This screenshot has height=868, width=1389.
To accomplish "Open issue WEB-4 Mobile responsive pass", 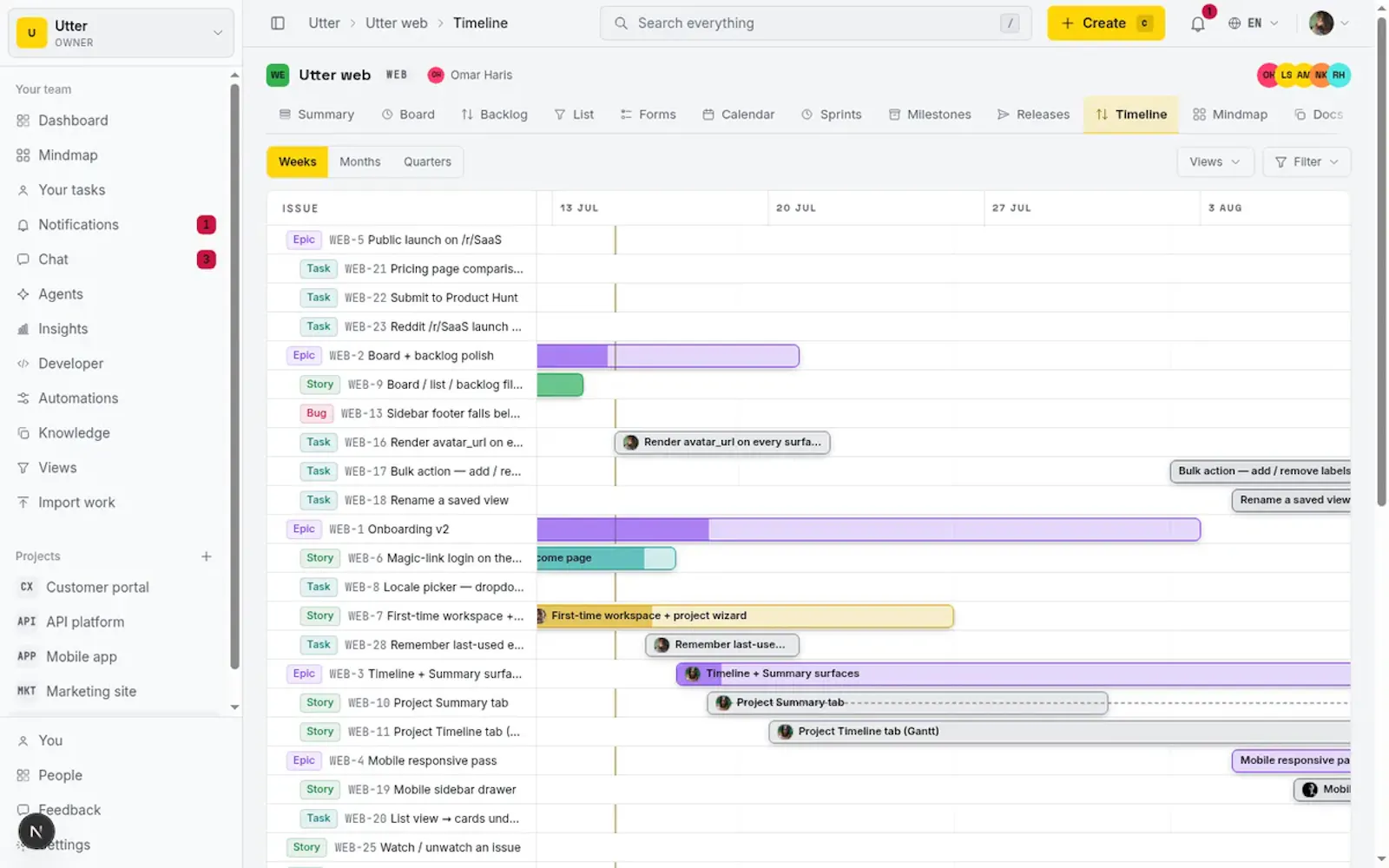I will [413, 761].
